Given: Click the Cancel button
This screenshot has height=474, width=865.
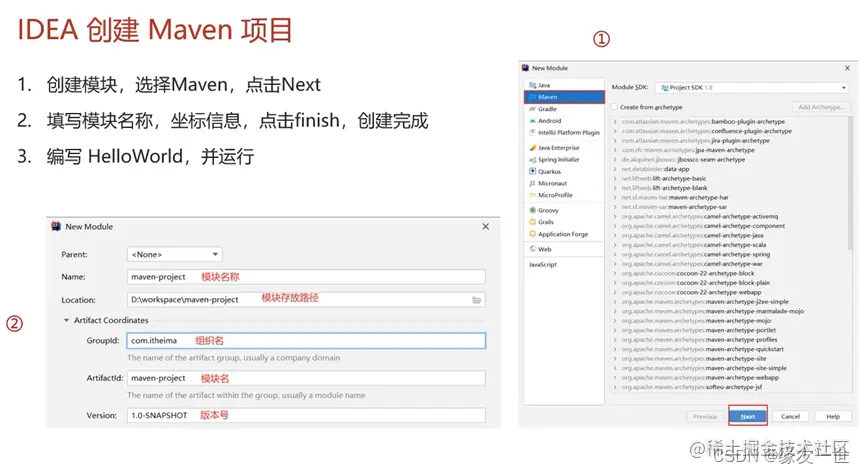Looking at the screenshot, I should (790, 416).
